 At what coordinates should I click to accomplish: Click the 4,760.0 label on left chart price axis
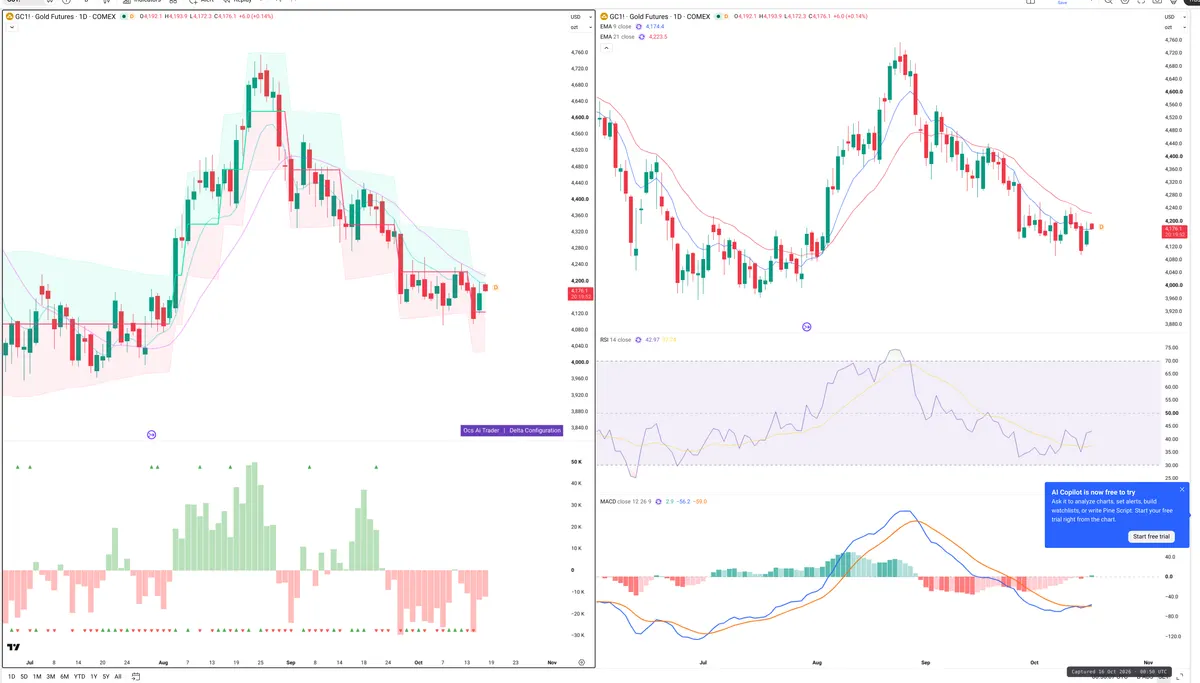click(579, 51)
